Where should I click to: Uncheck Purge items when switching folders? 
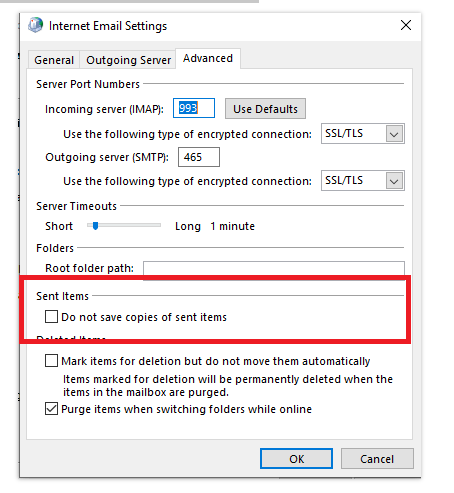click(51, 409)
